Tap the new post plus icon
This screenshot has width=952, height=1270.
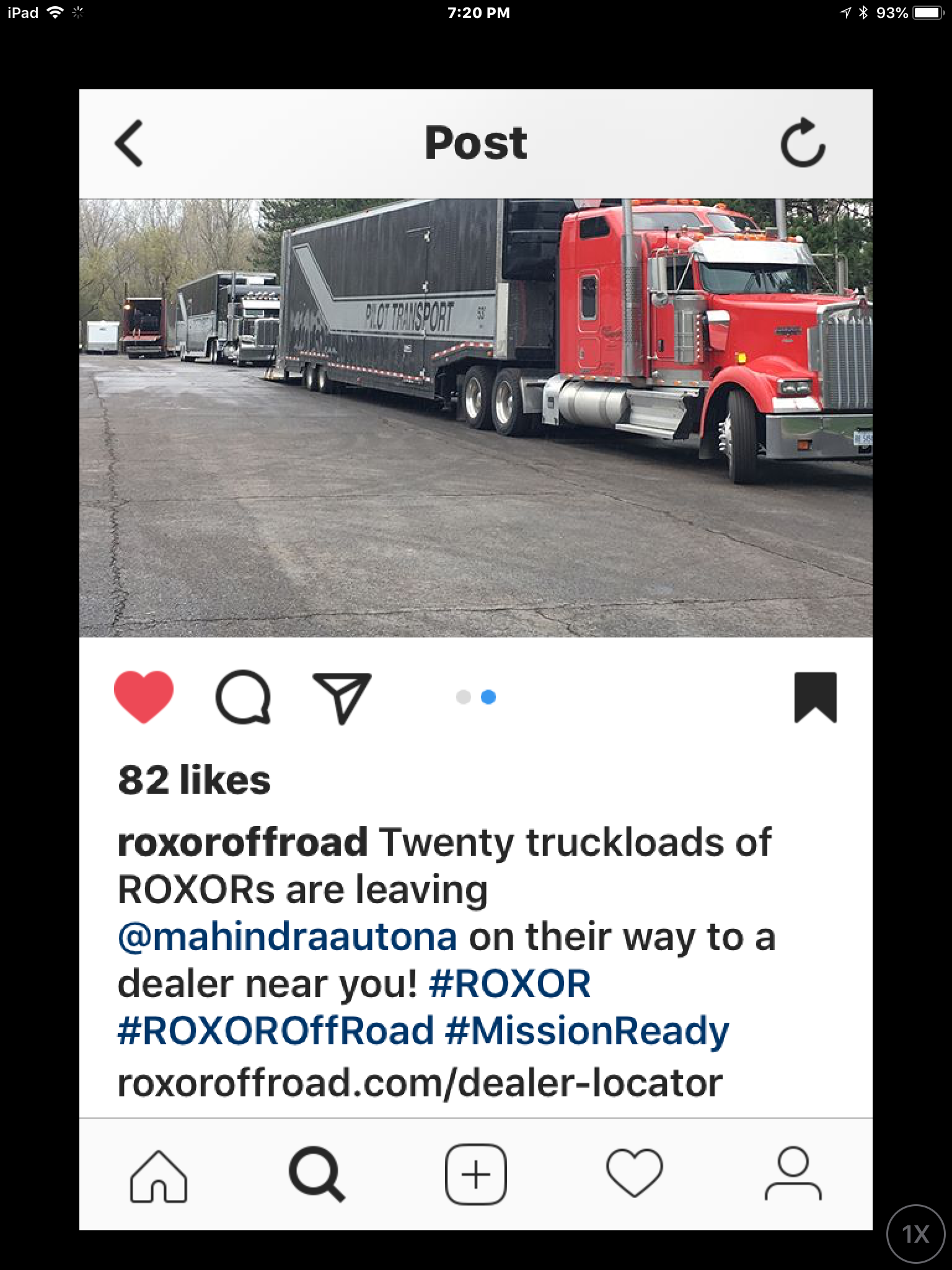tap(476, 1175)
